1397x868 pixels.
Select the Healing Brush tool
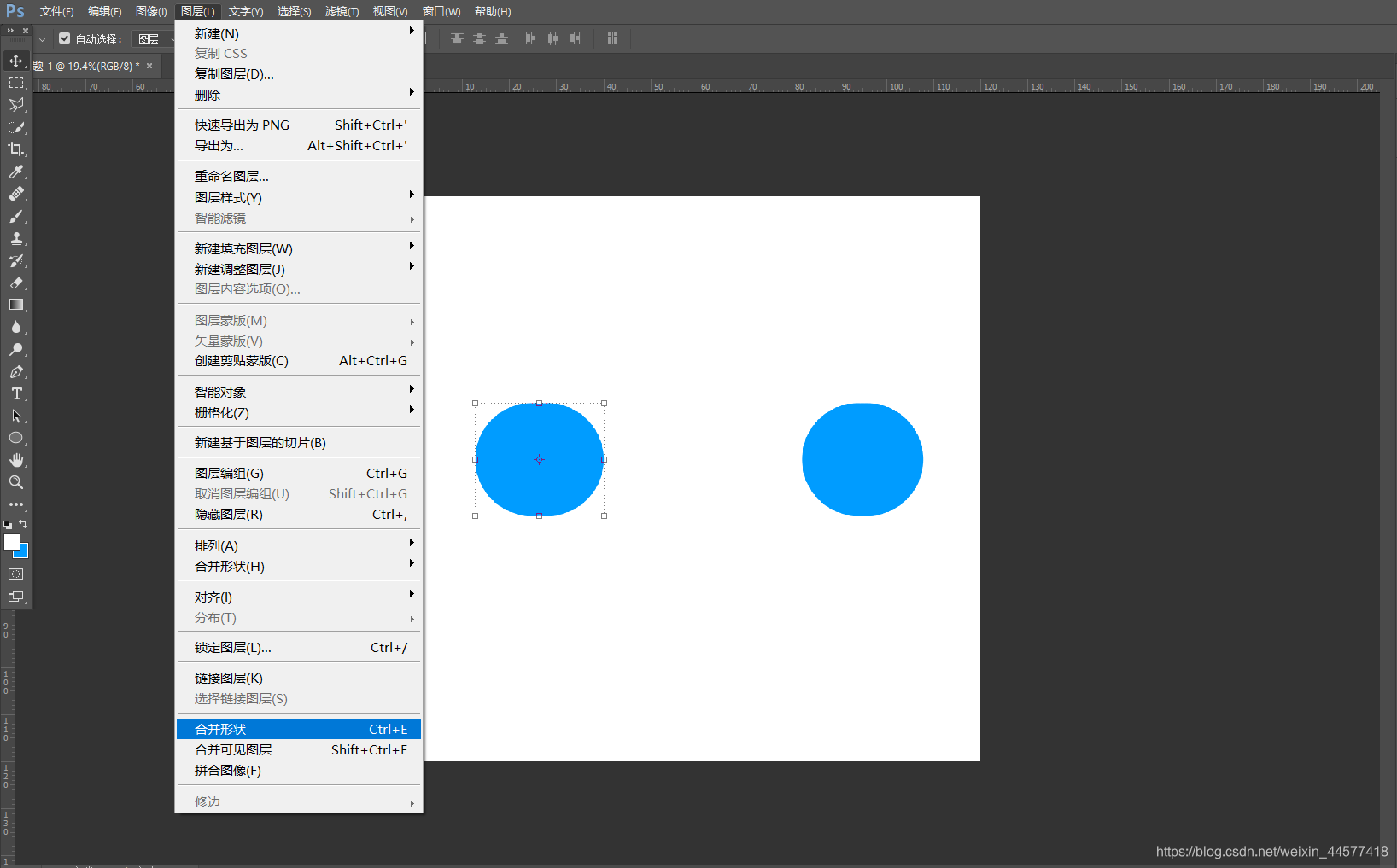pyautogui.click(x=16, y=194)
